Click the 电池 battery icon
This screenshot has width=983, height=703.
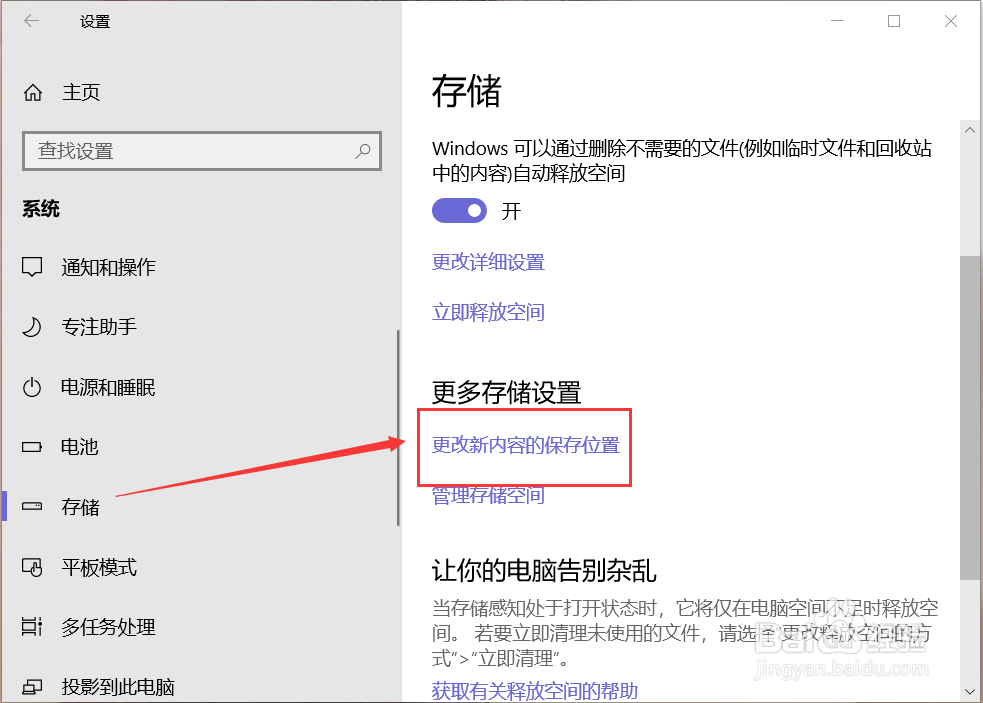click(33, 447)
